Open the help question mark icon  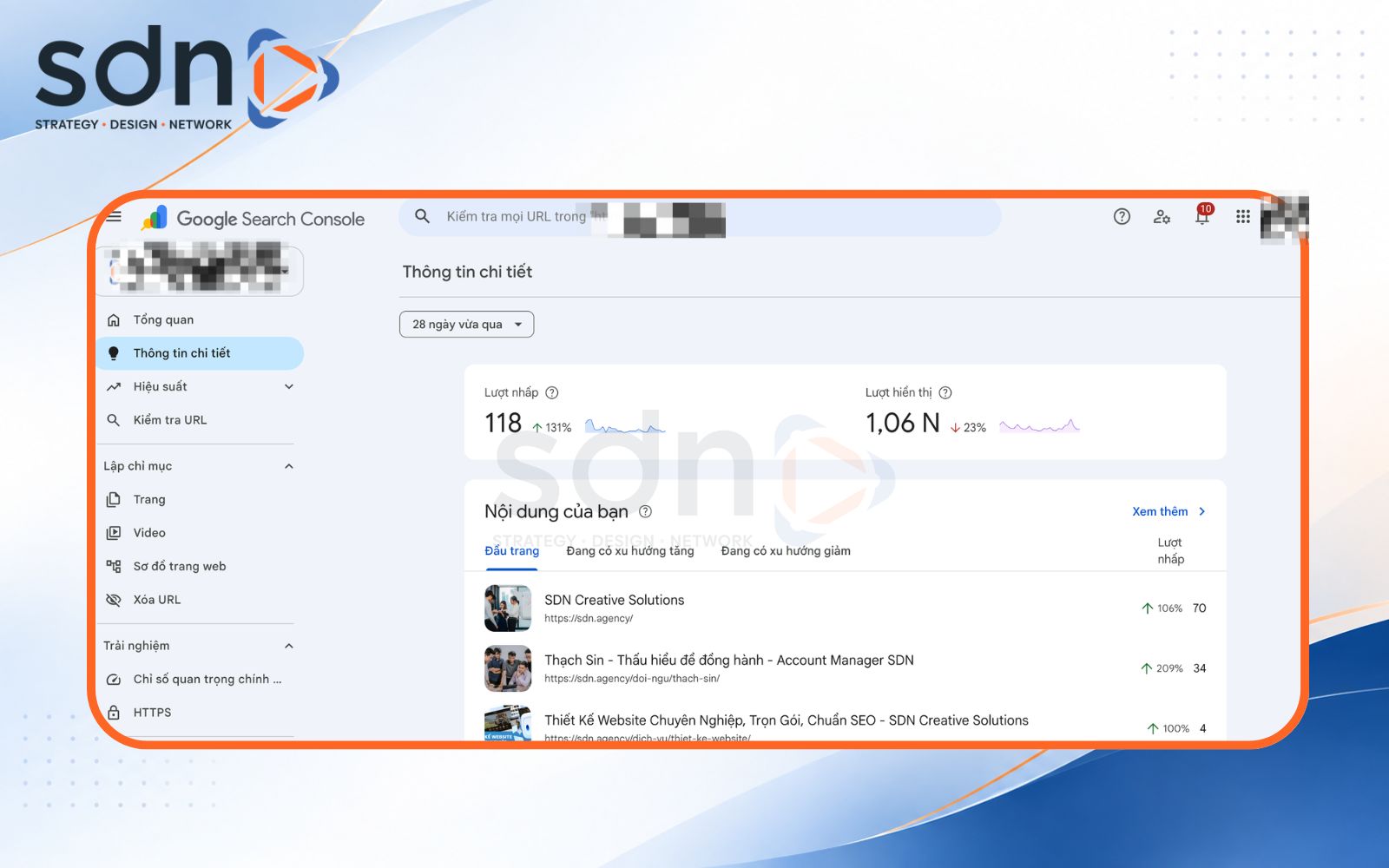[x=1122, y=217]
